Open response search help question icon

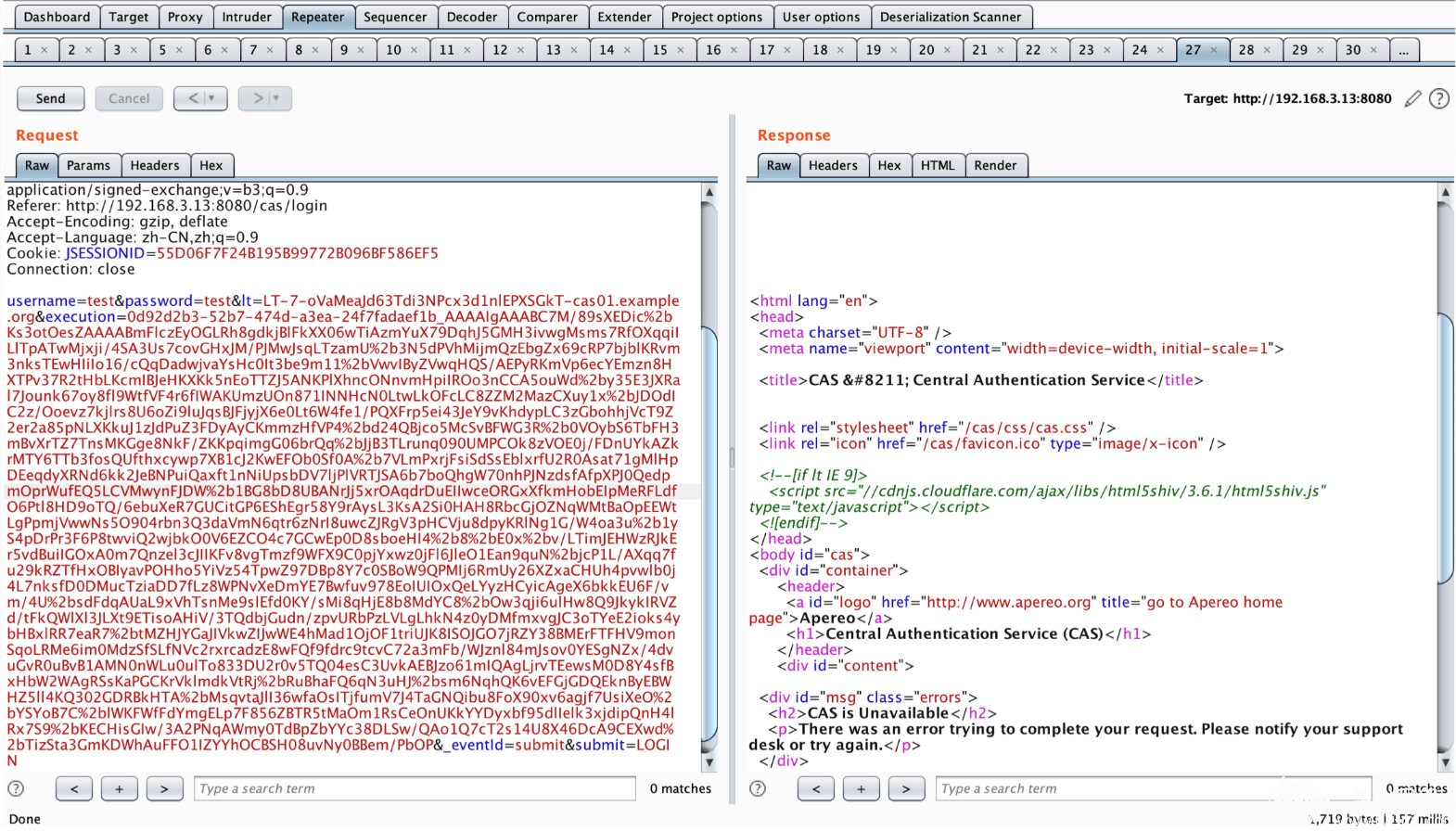point(758,788)
